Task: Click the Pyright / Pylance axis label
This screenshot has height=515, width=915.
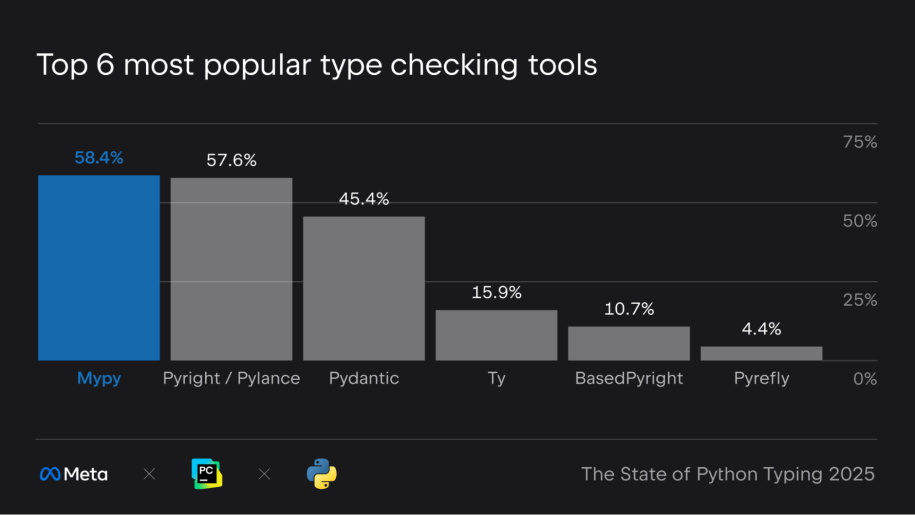Action: point(231,379)
